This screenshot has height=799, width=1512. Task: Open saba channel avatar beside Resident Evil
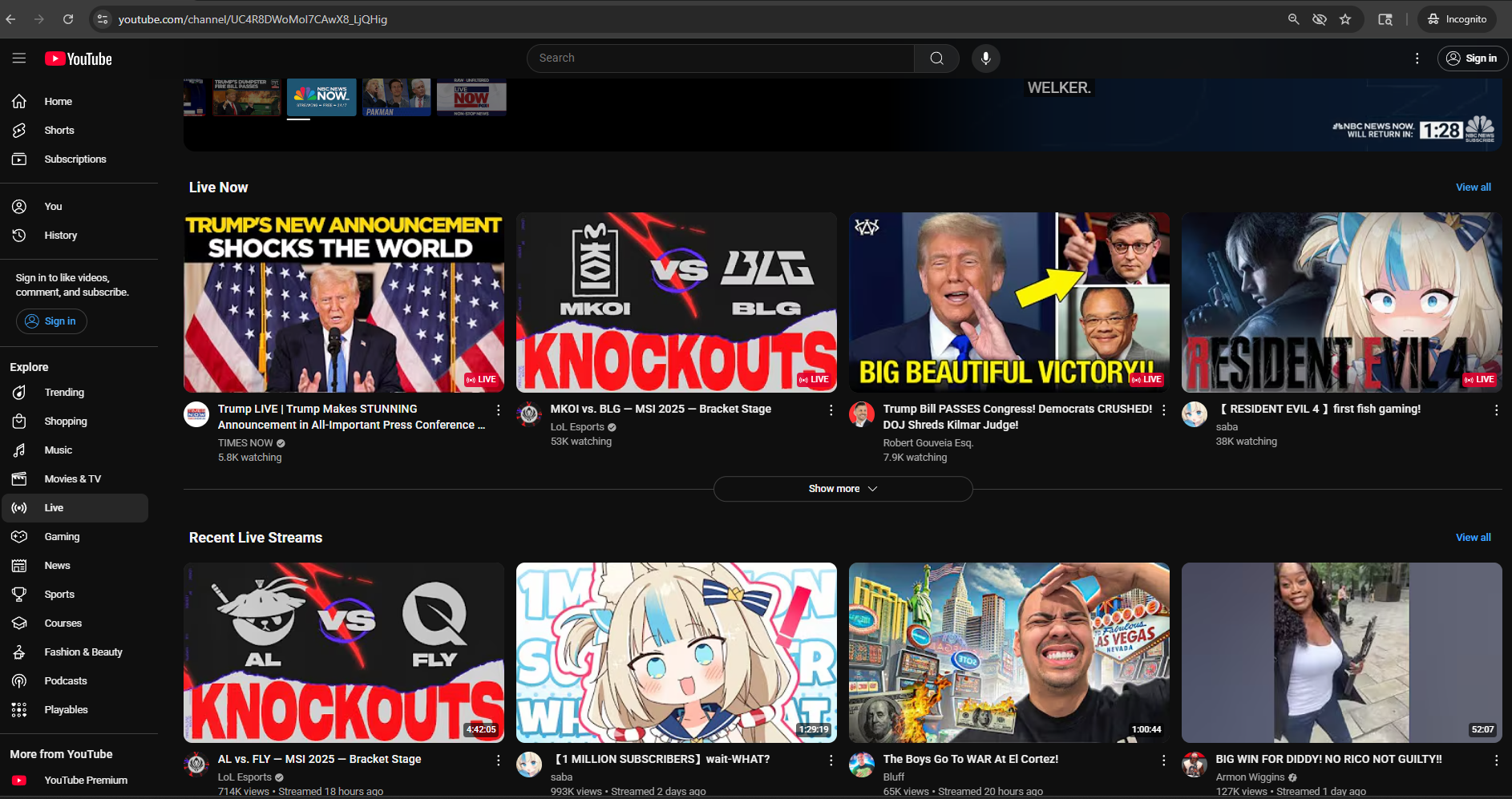pos(1195,414)
